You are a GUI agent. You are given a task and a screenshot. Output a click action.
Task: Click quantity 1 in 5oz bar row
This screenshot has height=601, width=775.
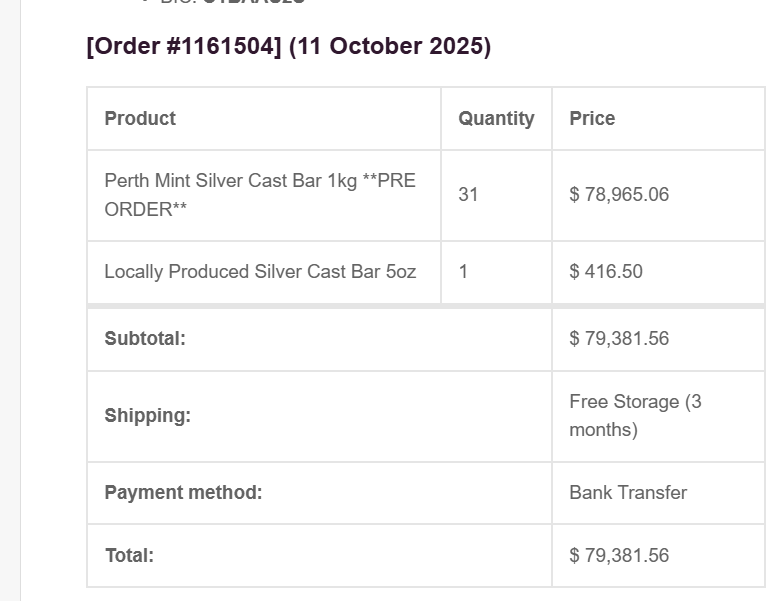coord(463,271)
